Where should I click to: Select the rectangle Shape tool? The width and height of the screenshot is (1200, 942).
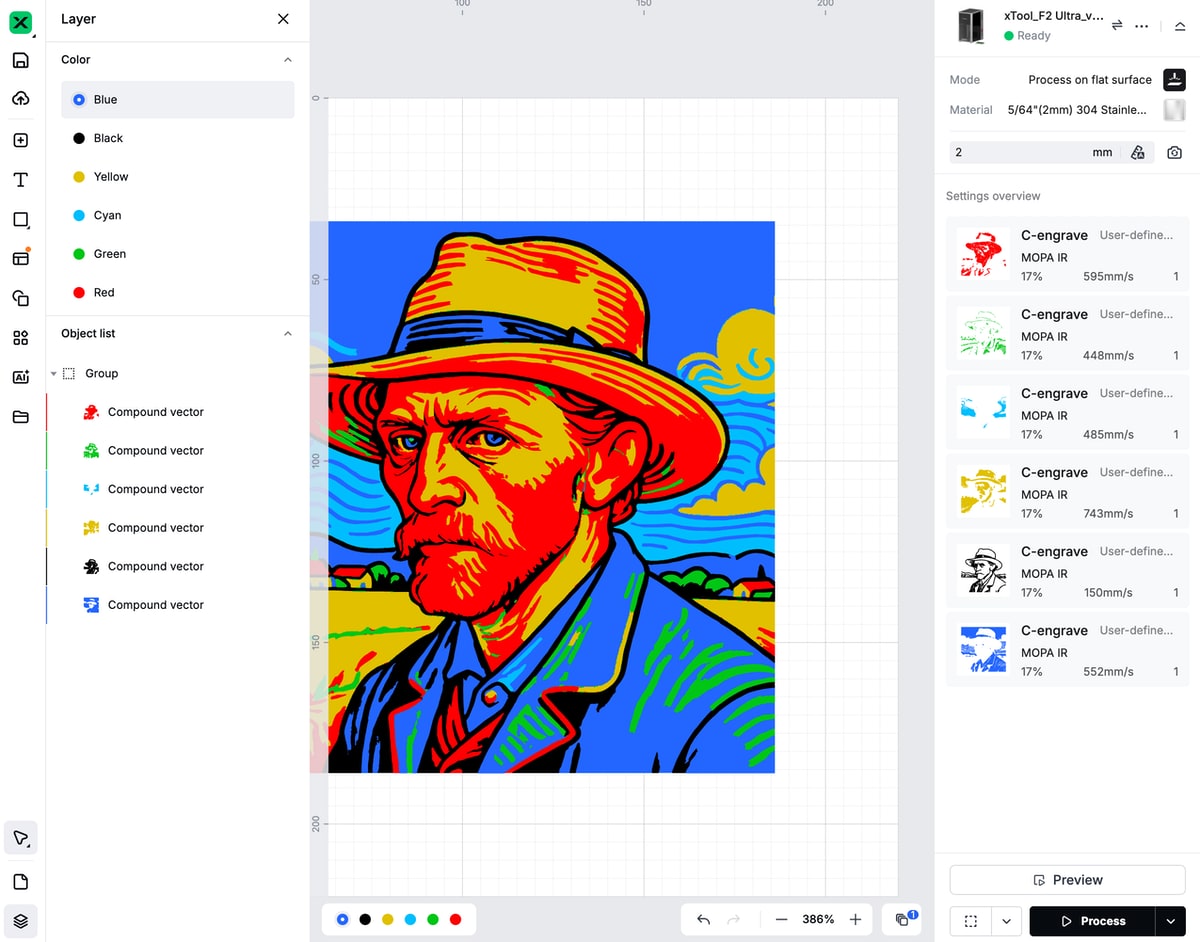coord(20,220)
